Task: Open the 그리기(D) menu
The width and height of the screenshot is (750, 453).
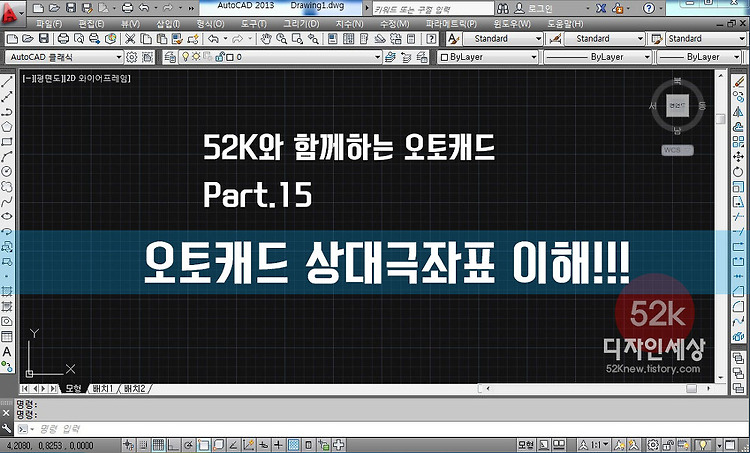Action: pos(301,24)
